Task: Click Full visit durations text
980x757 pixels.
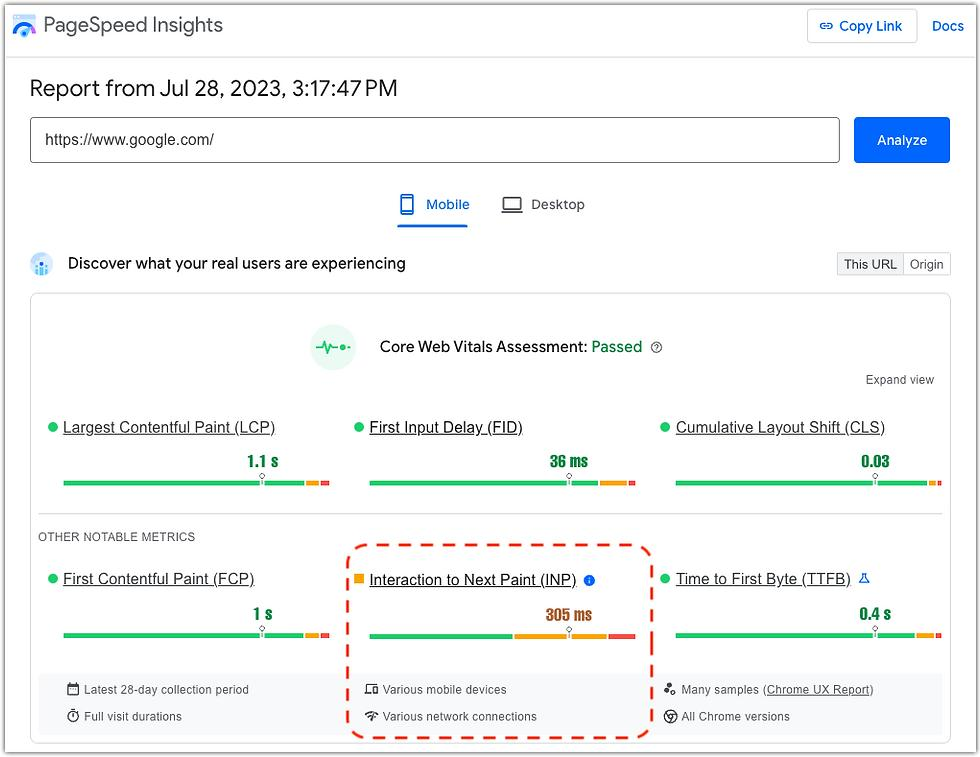Action: (x=132, y=716)
